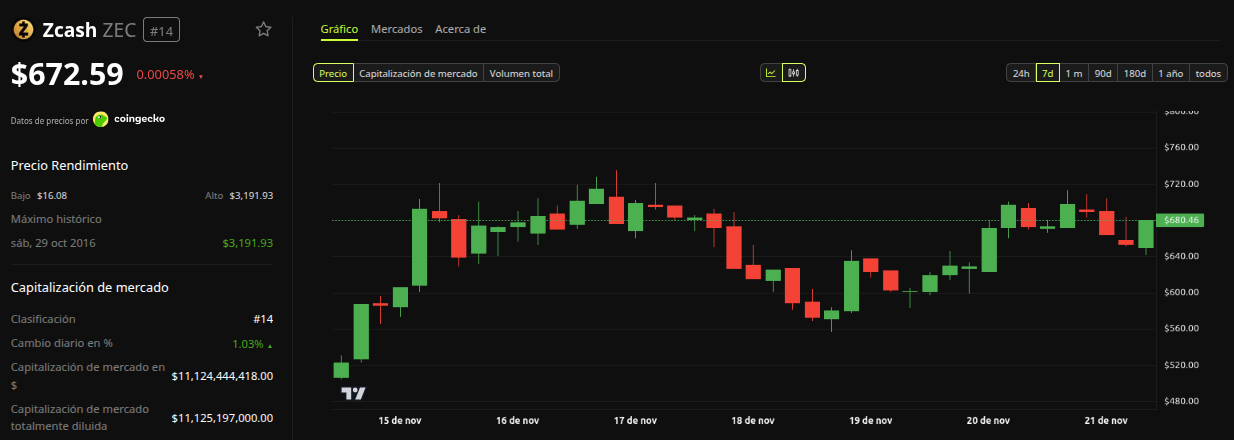Click the 20 de nov axis label
The width and height of the screenshot is (1234, 440).
pos(988,420)
